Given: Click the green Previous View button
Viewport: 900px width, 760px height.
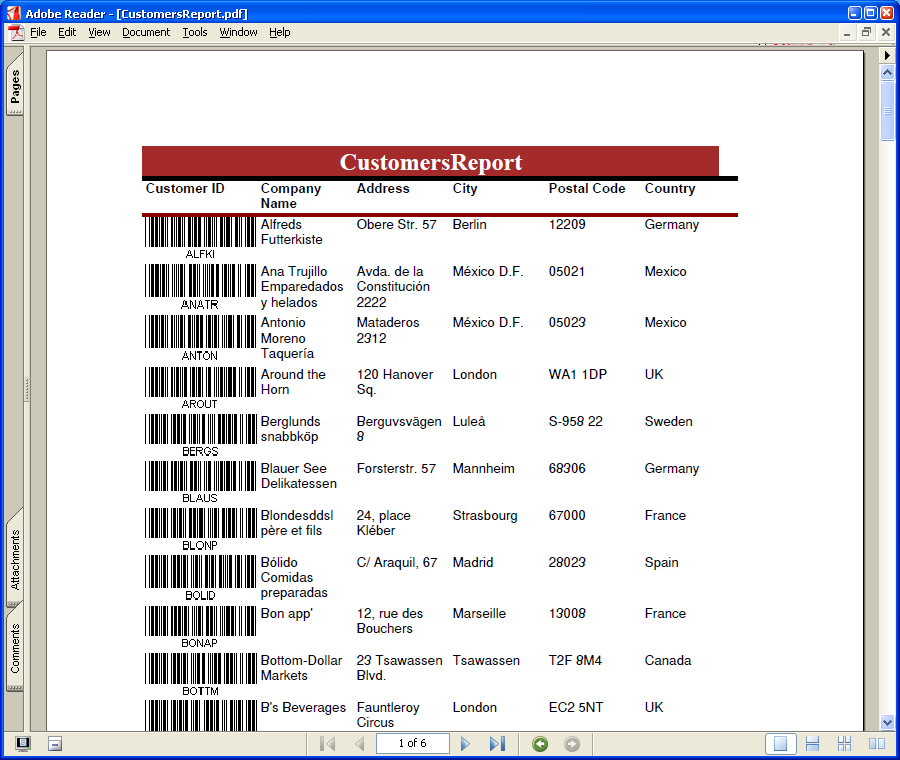Looking at the screenshot, I should [540, 744].
